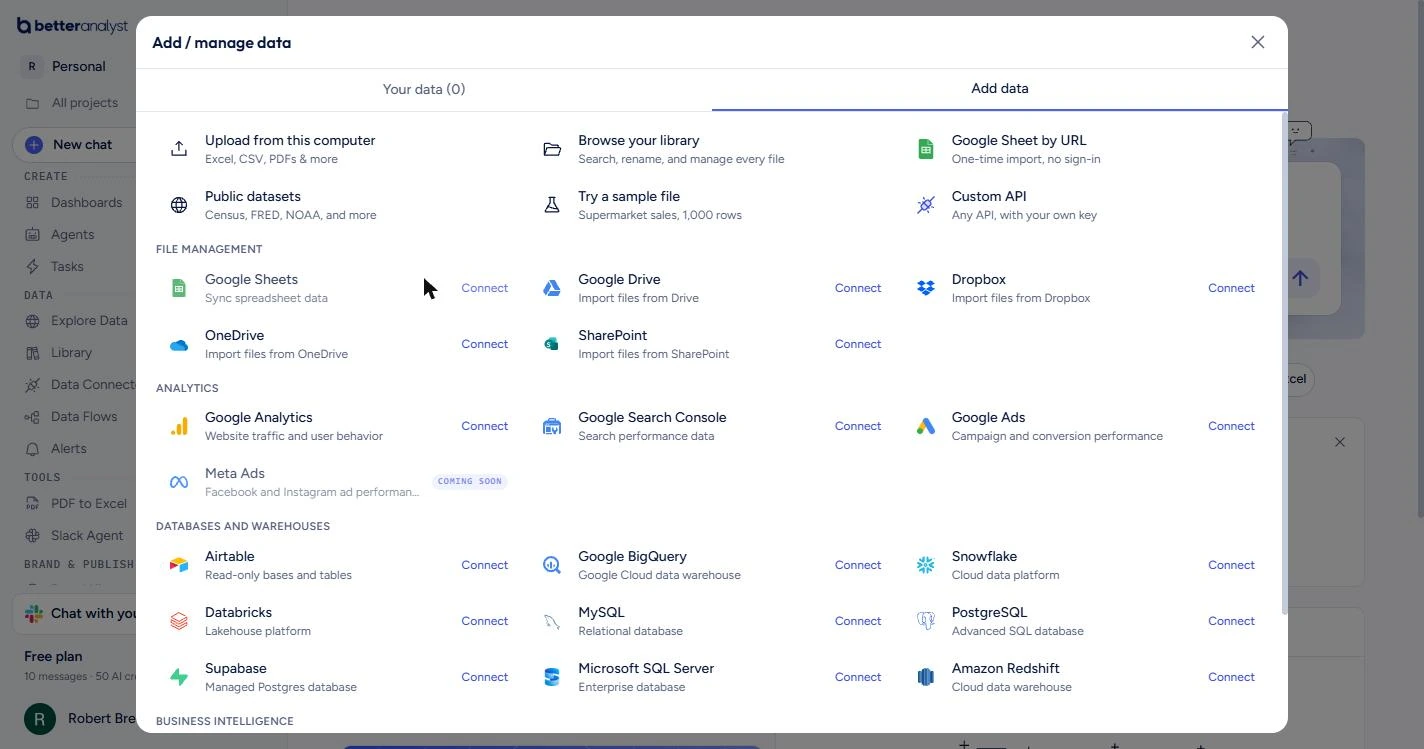Switch to the Your data (0) tab

(x=424, y=89)
